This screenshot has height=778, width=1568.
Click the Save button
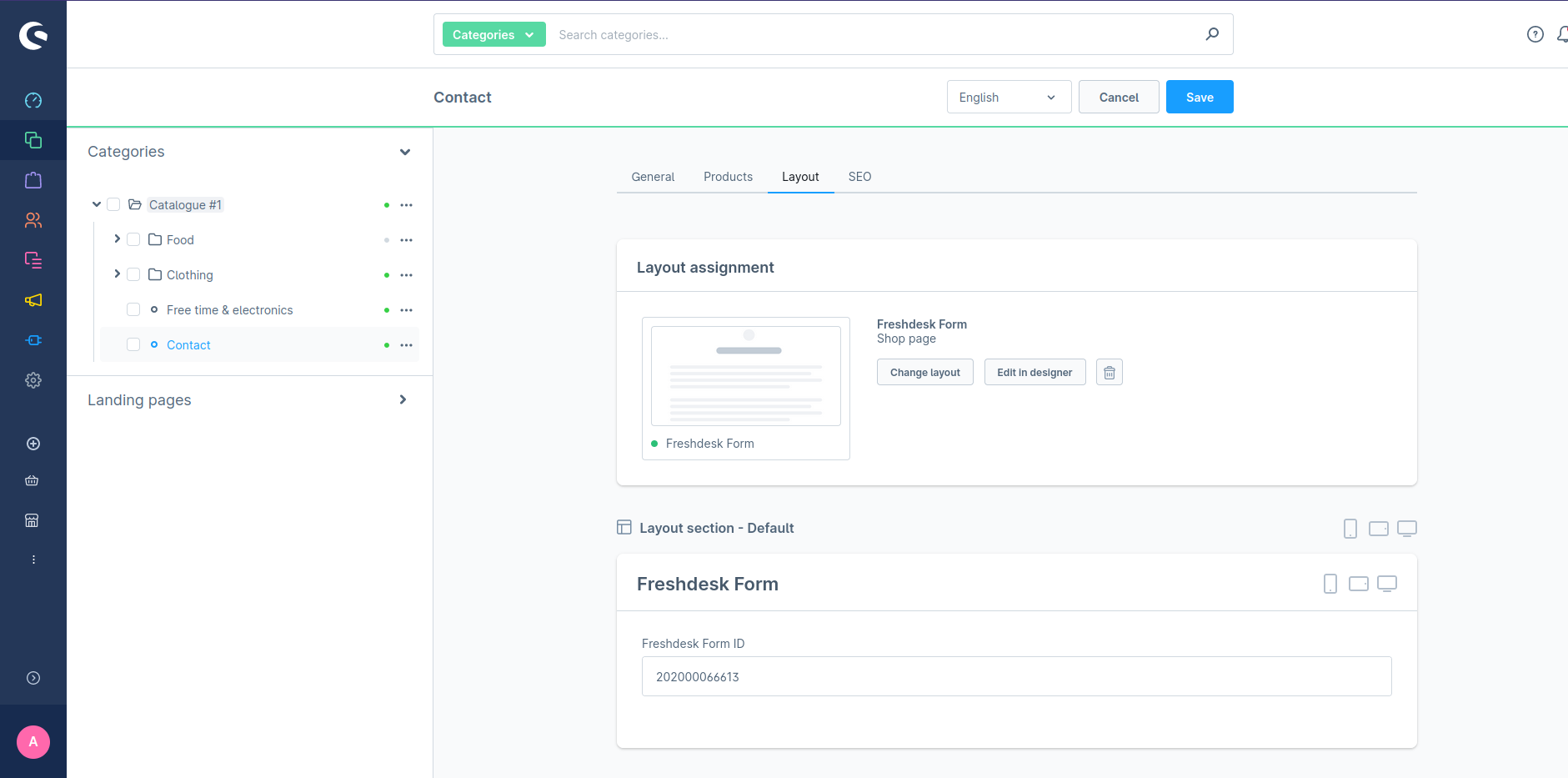click(1200, 97)
